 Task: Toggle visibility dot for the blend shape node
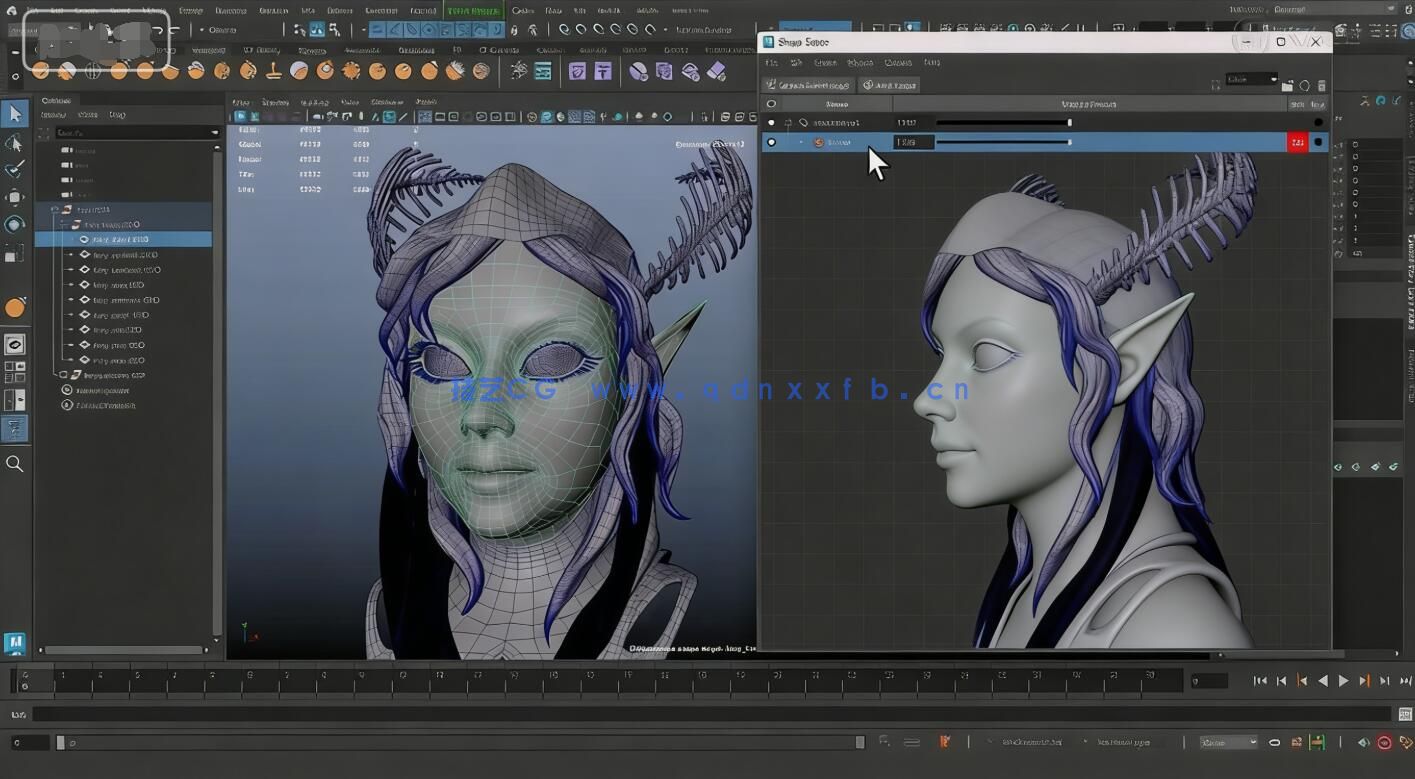pyautogui.click(x=769, y=121)
